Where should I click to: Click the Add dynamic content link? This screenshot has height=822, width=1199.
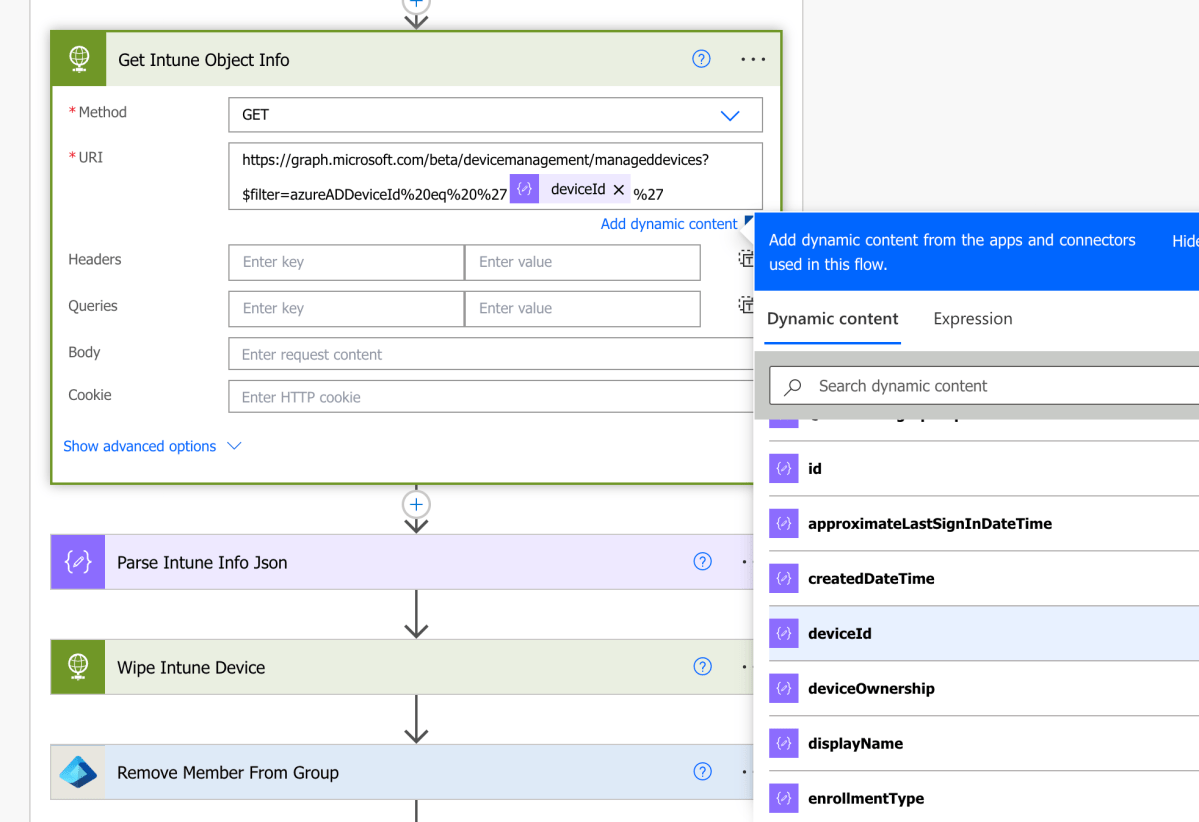[669, 223]
